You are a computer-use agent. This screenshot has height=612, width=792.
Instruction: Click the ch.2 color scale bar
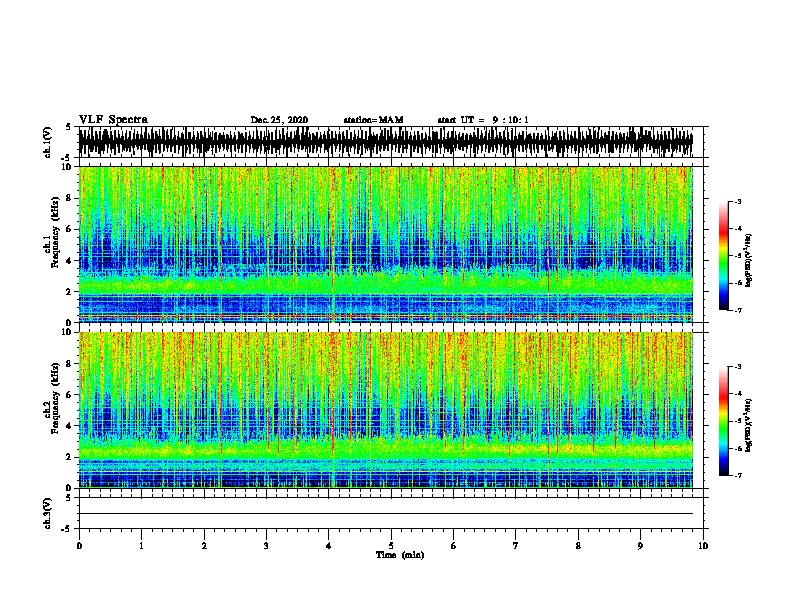[724, 421]
